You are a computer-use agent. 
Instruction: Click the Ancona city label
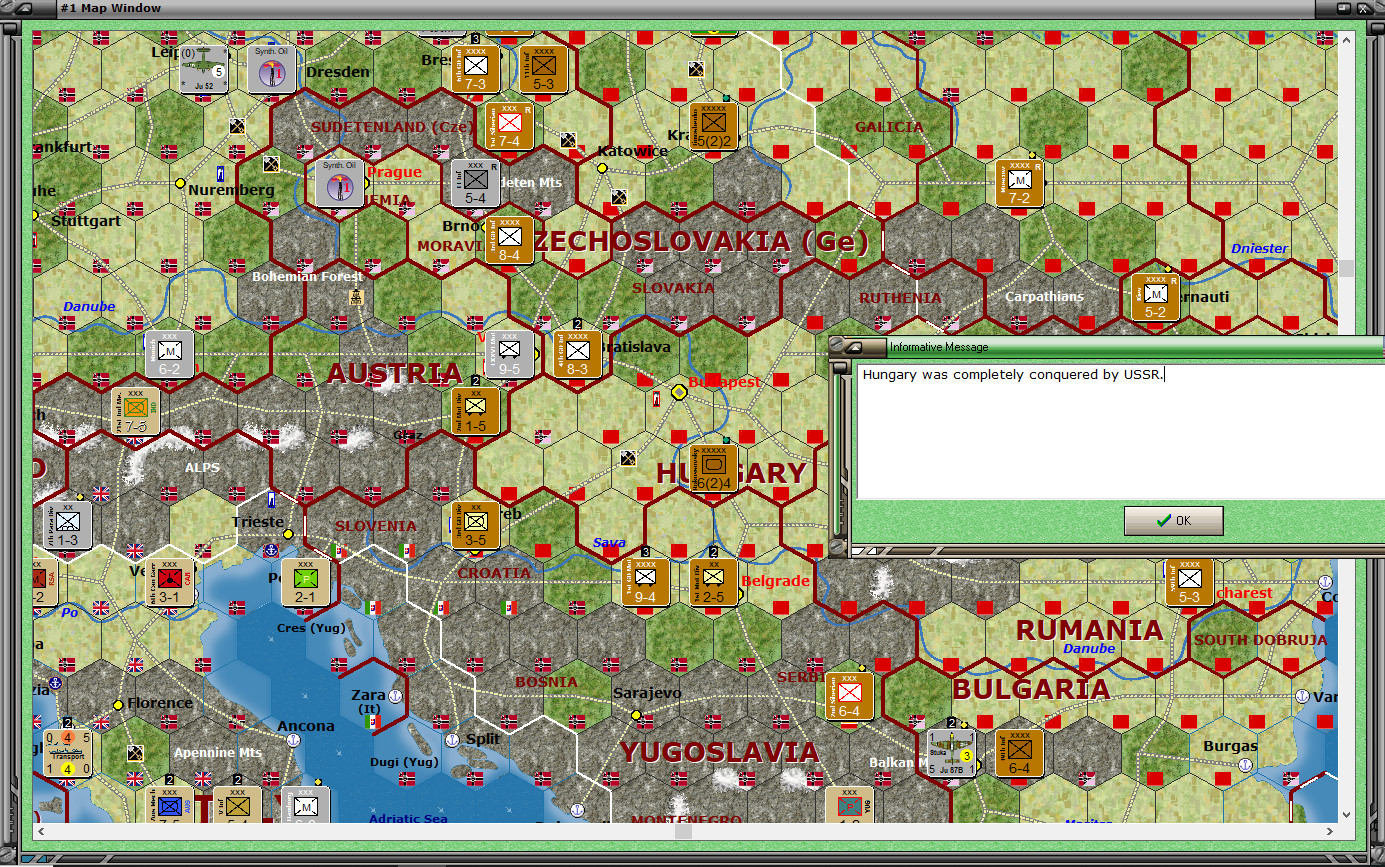pyautogui.click(x=306, y=726)
